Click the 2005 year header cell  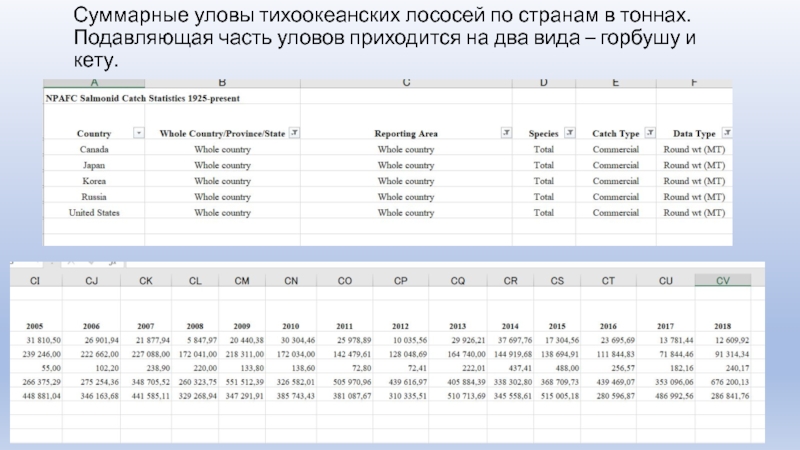click(x=35, y=327)
